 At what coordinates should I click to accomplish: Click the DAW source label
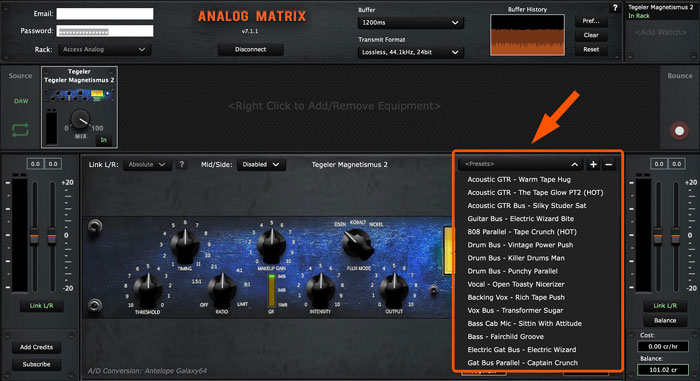tap(21, 101)
